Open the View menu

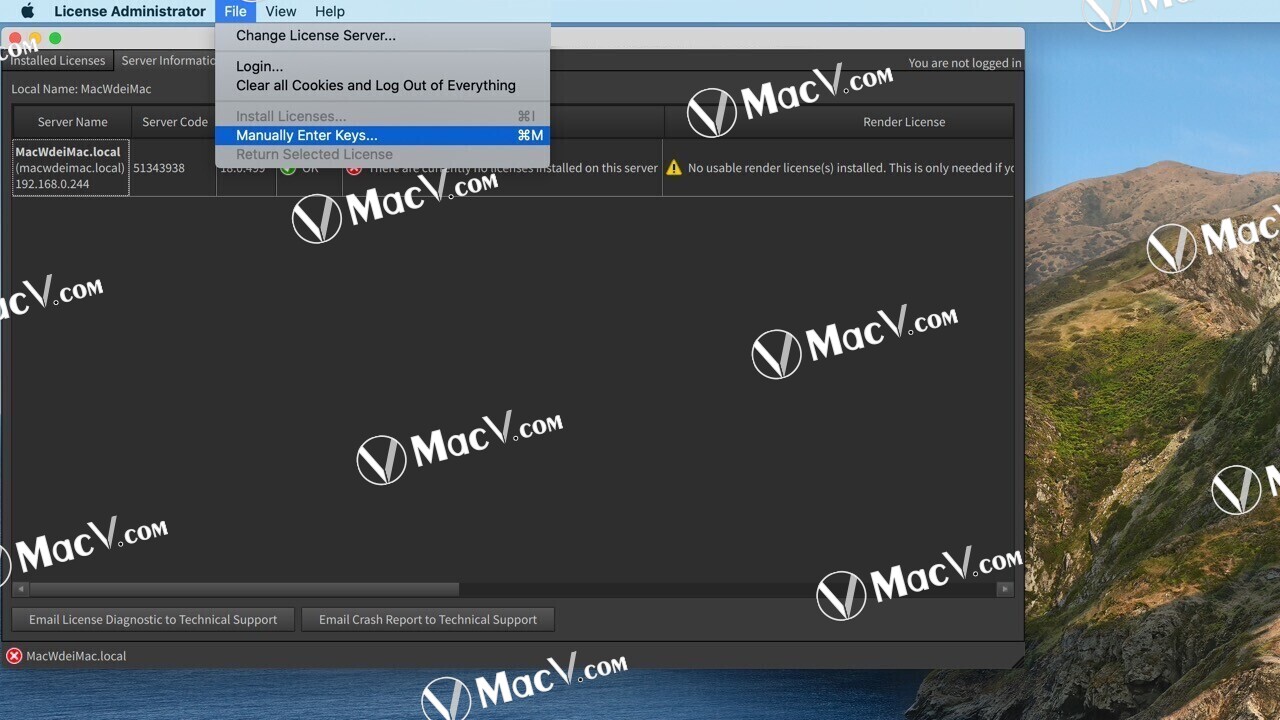281,11
